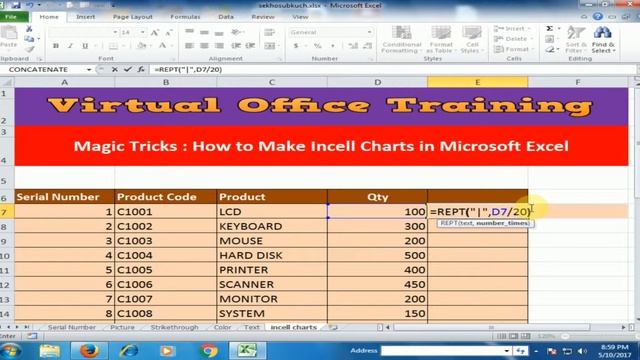Open the font size dropdown
The height and width of the screenshot is (360, 640).
tap(142, 32)
